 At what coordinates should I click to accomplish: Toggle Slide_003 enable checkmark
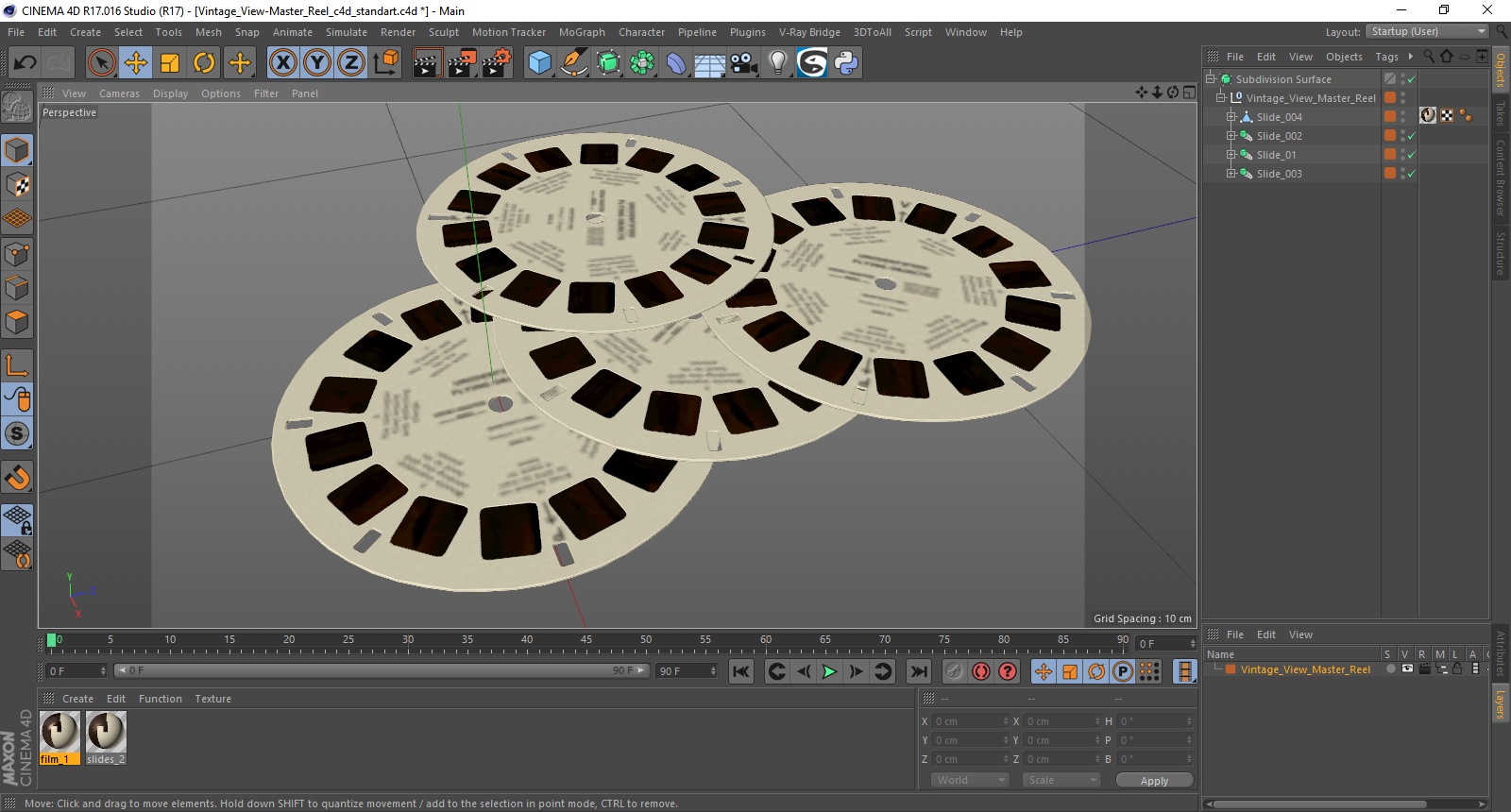point(1412,174)
